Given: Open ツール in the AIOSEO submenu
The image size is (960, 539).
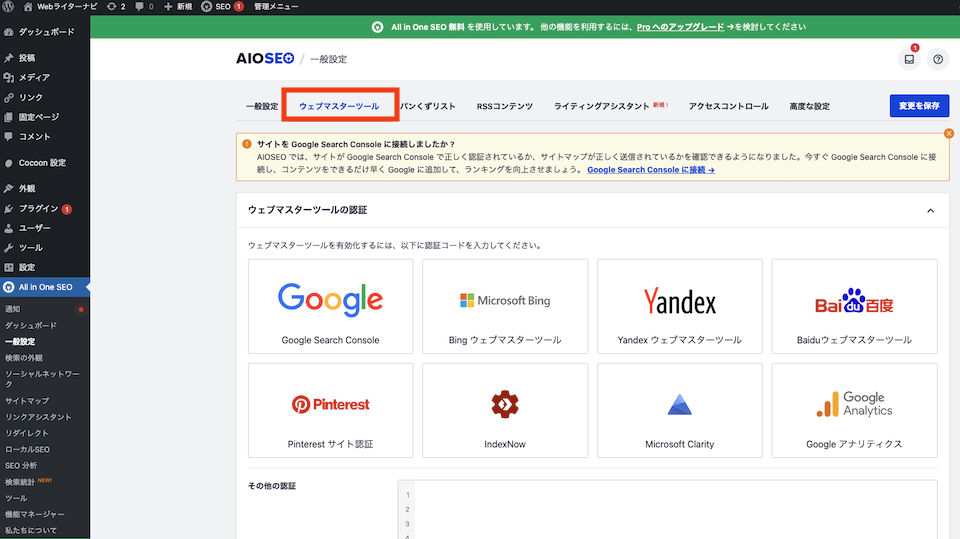Looking at the screenshot, I should (16, 498).
